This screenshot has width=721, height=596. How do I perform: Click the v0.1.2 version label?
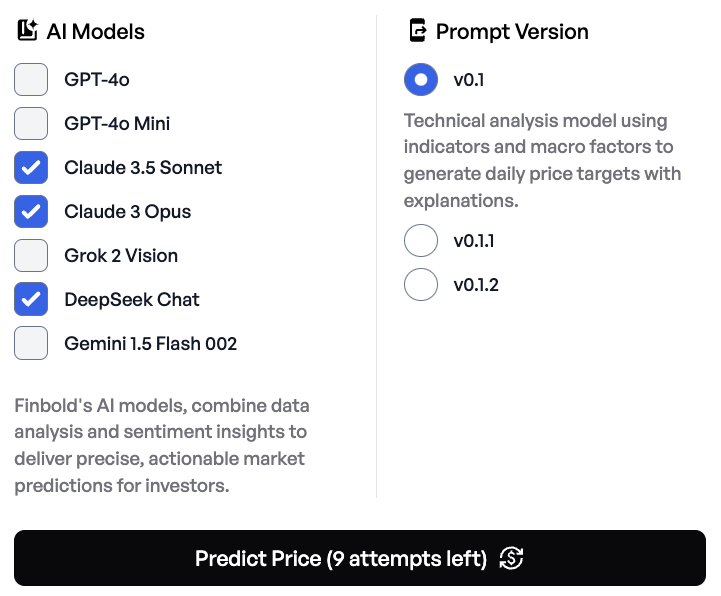(476, 285)
